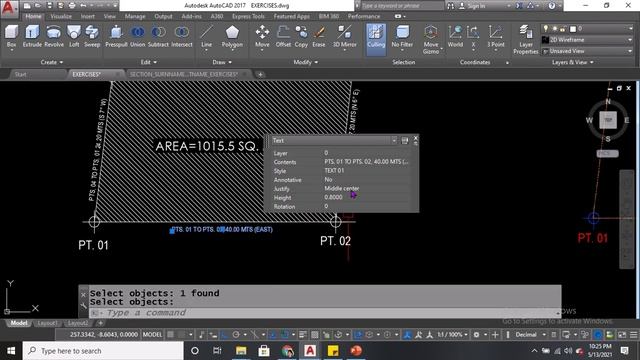The image size is (640, 360).
Task: Click the new drawing tab plus button
Action: (260, 74)
